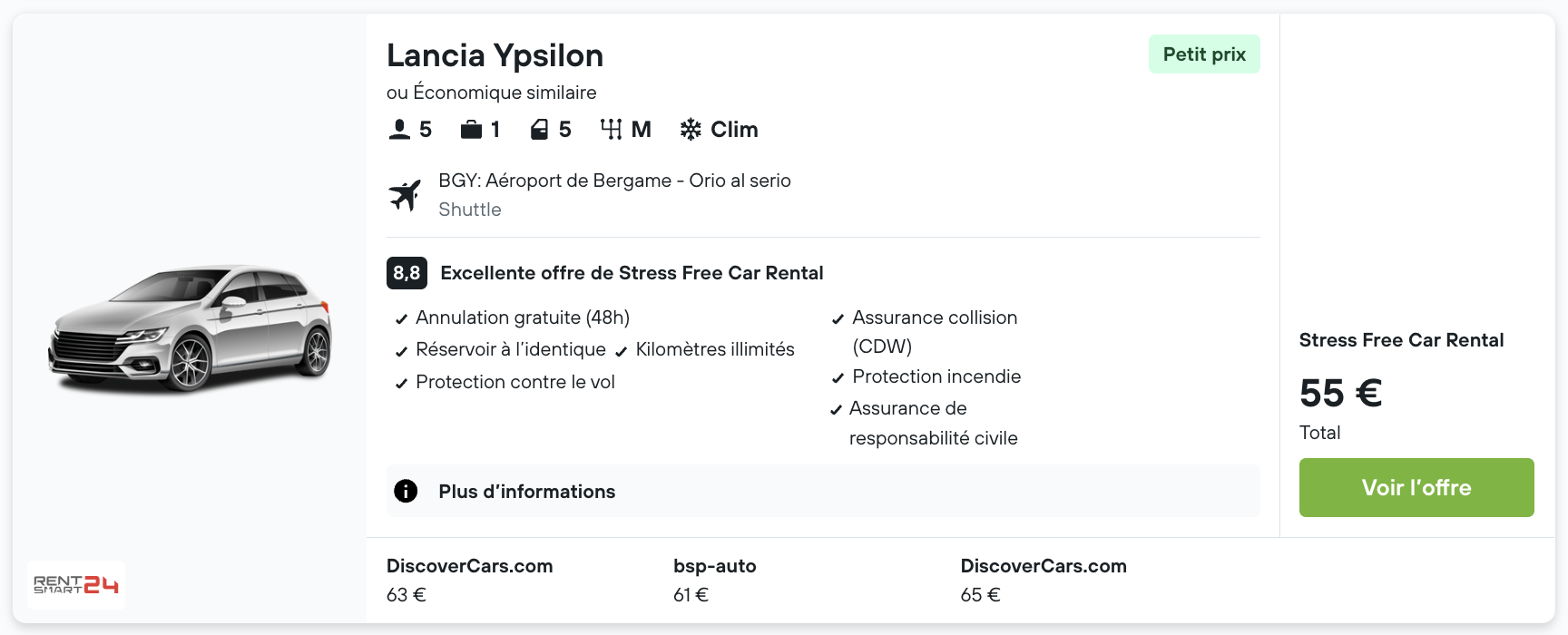
Task: Open the Lancia Ypsilon title
Action: [495, 55]
